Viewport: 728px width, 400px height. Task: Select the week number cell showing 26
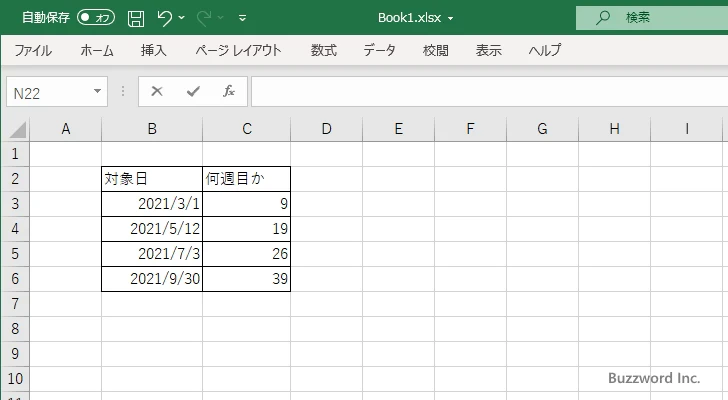click(x=247, y=254)
